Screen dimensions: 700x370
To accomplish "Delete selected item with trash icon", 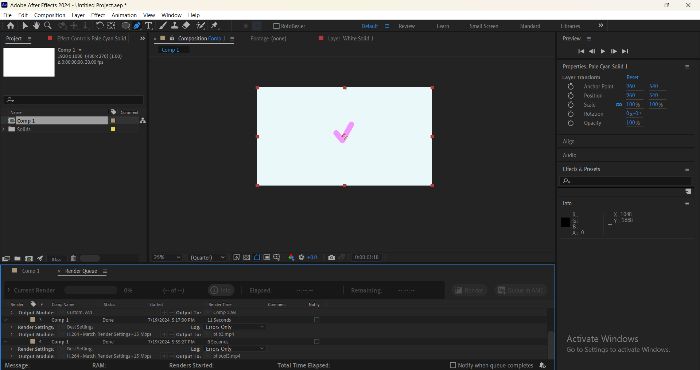I will (73, 258).
